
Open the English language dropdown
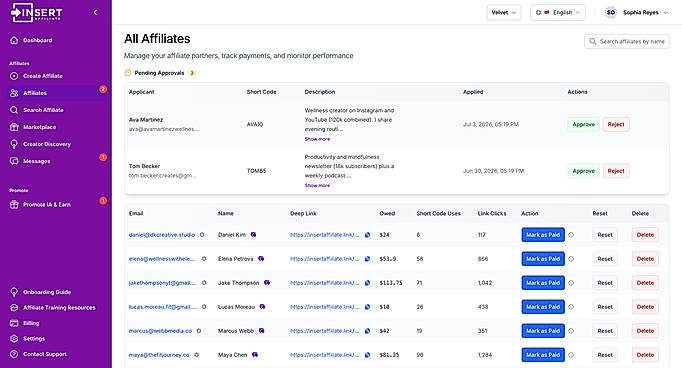tap(558, 13)
